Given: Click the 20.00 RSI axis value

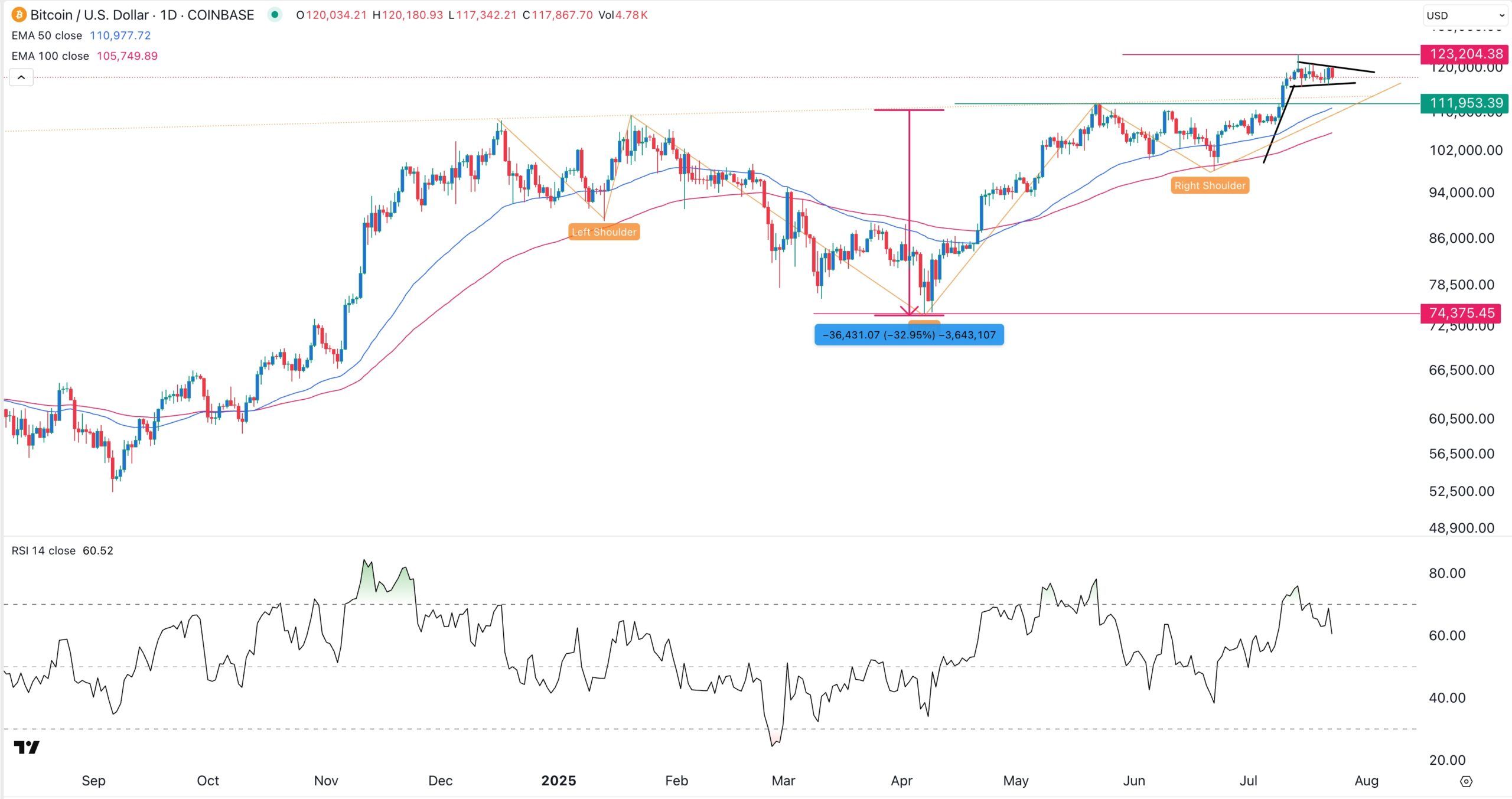Looking at the screenshot, I should 1447,760.
